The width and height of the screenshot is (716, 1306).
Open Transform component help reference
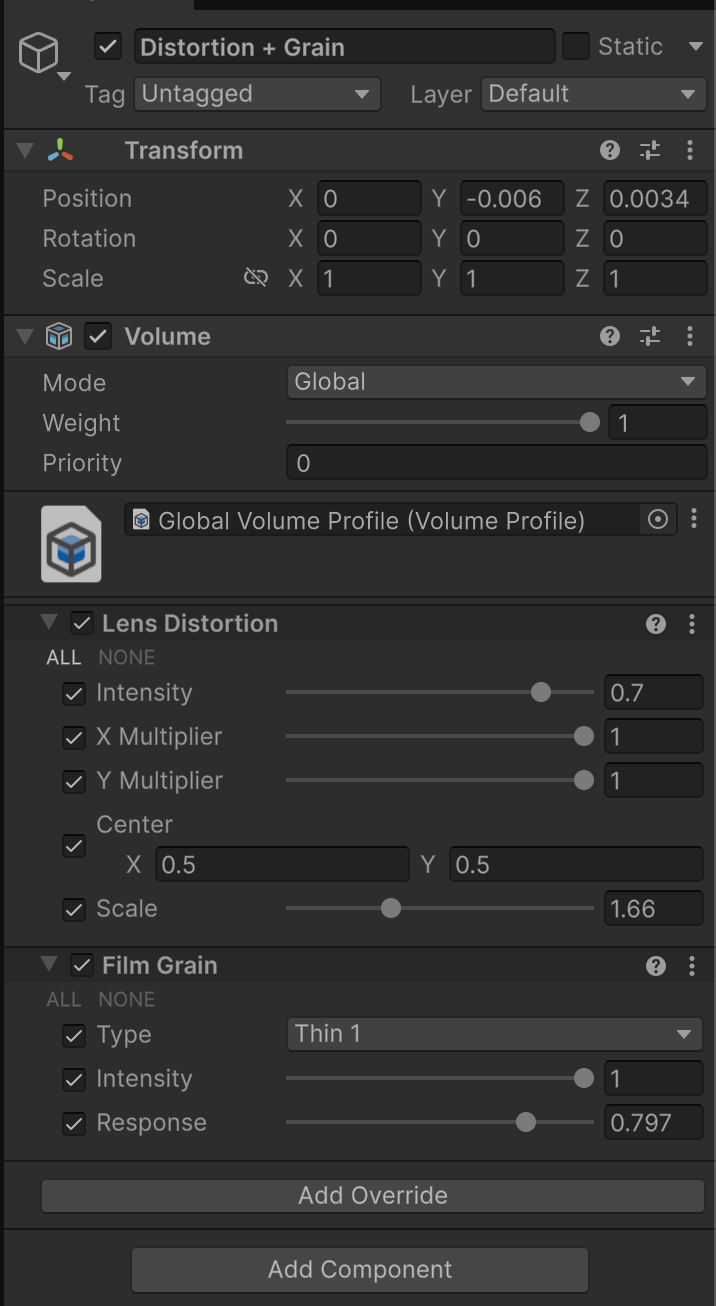click(x=610, y=151)
